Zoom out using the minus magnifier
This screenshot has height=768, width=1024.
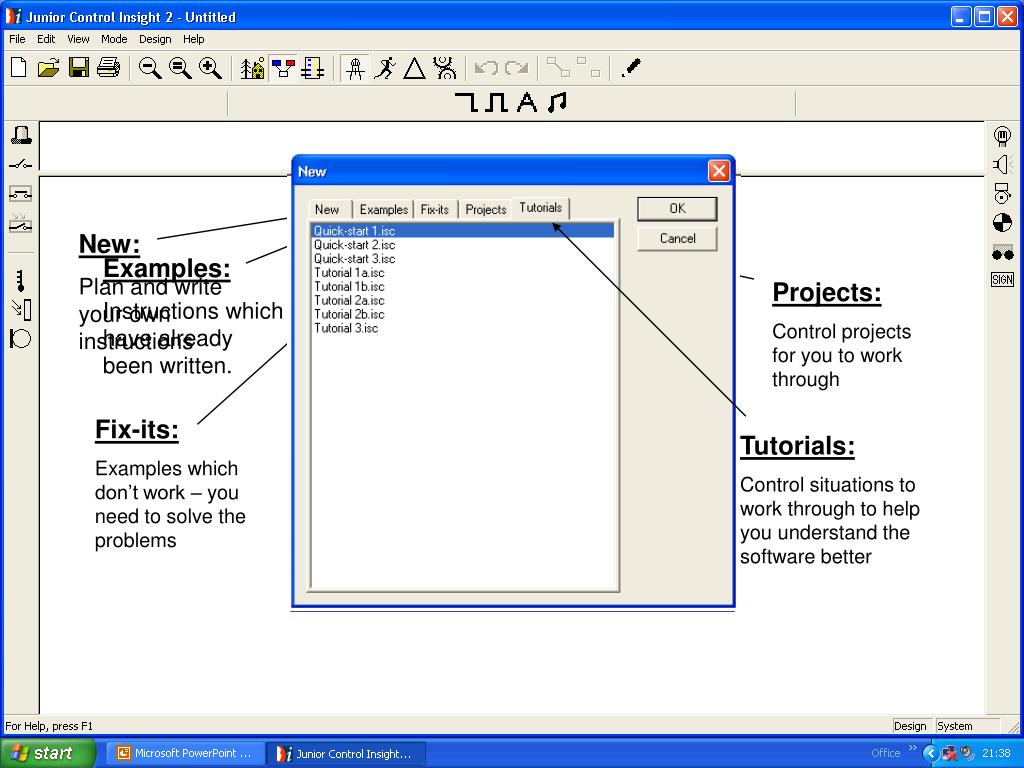coord(150,67)
